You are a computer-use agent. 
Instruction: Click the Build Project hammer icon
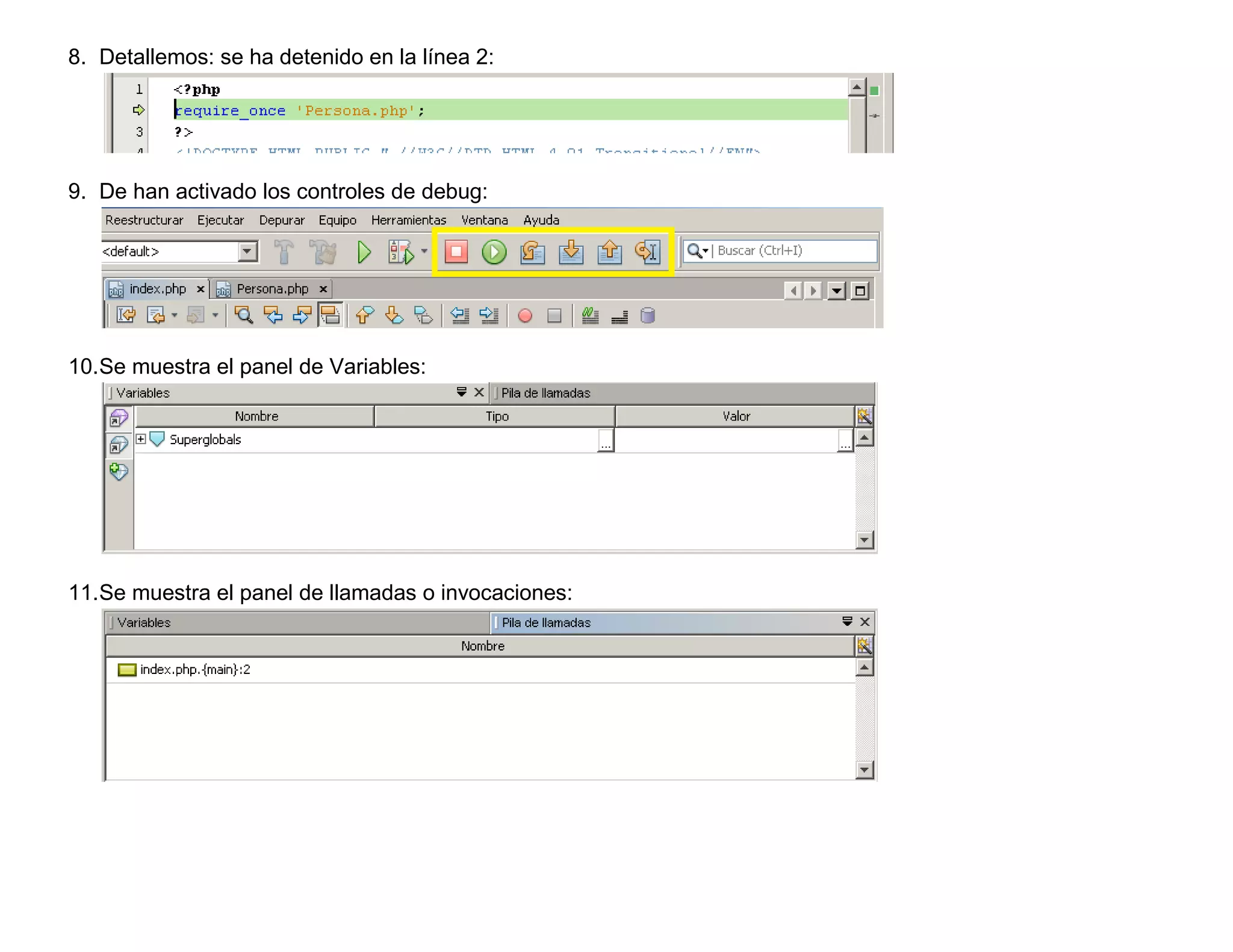284,252
